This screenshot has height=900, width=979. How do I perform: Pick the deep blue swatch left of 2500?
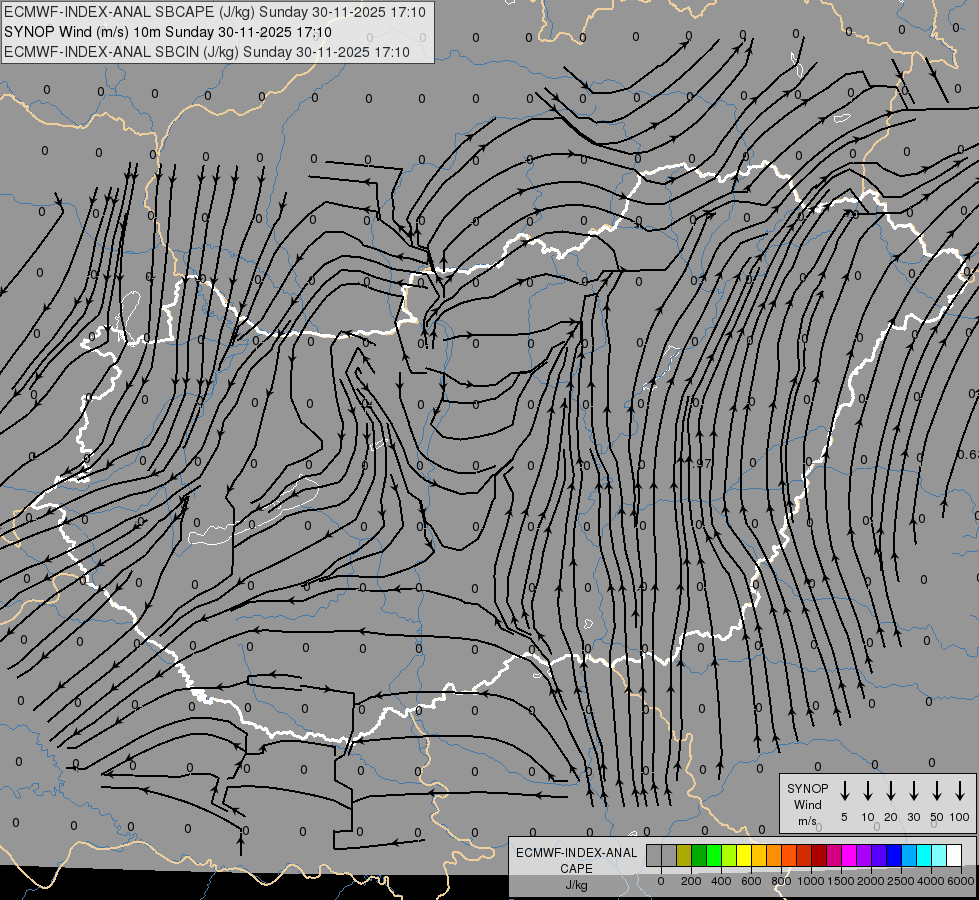(893, 855)
